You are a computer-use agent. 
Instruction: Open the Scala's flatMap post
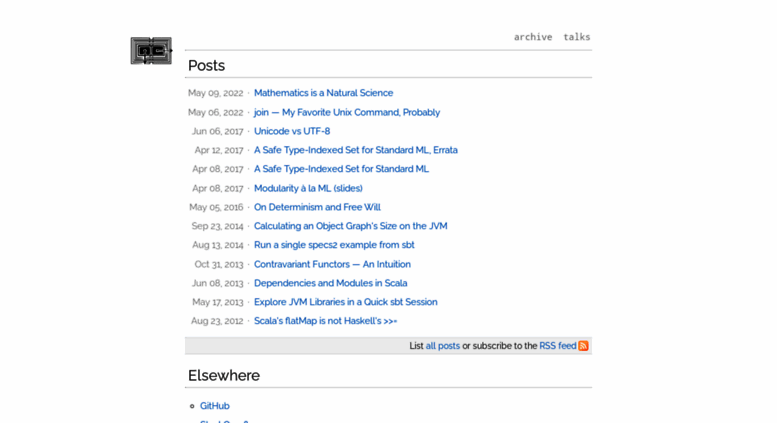pos(326,321)
